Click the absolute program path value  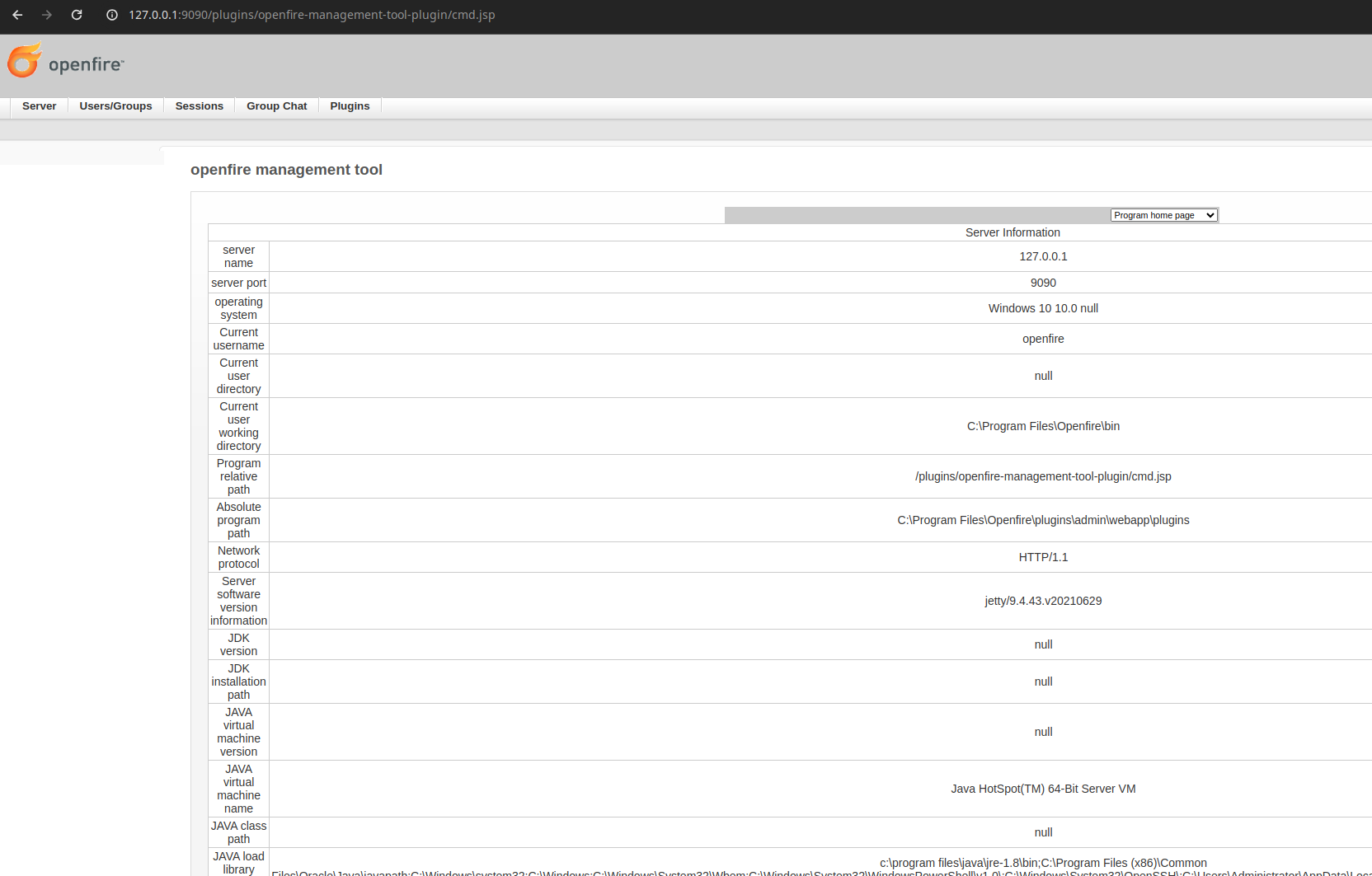coord(1043,520)
